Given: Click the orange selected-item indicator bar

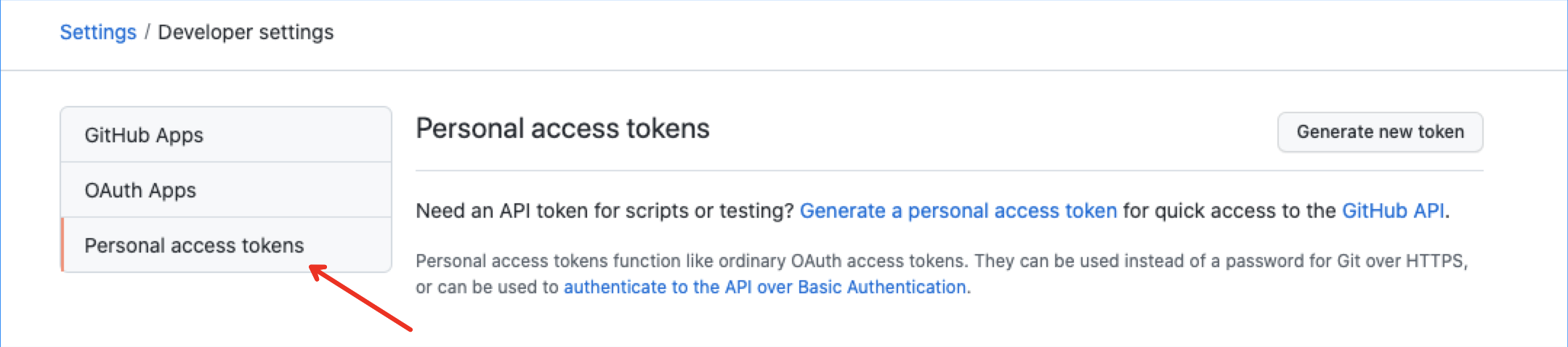Looking at the screenshot, I should click(x=63, y=245).
